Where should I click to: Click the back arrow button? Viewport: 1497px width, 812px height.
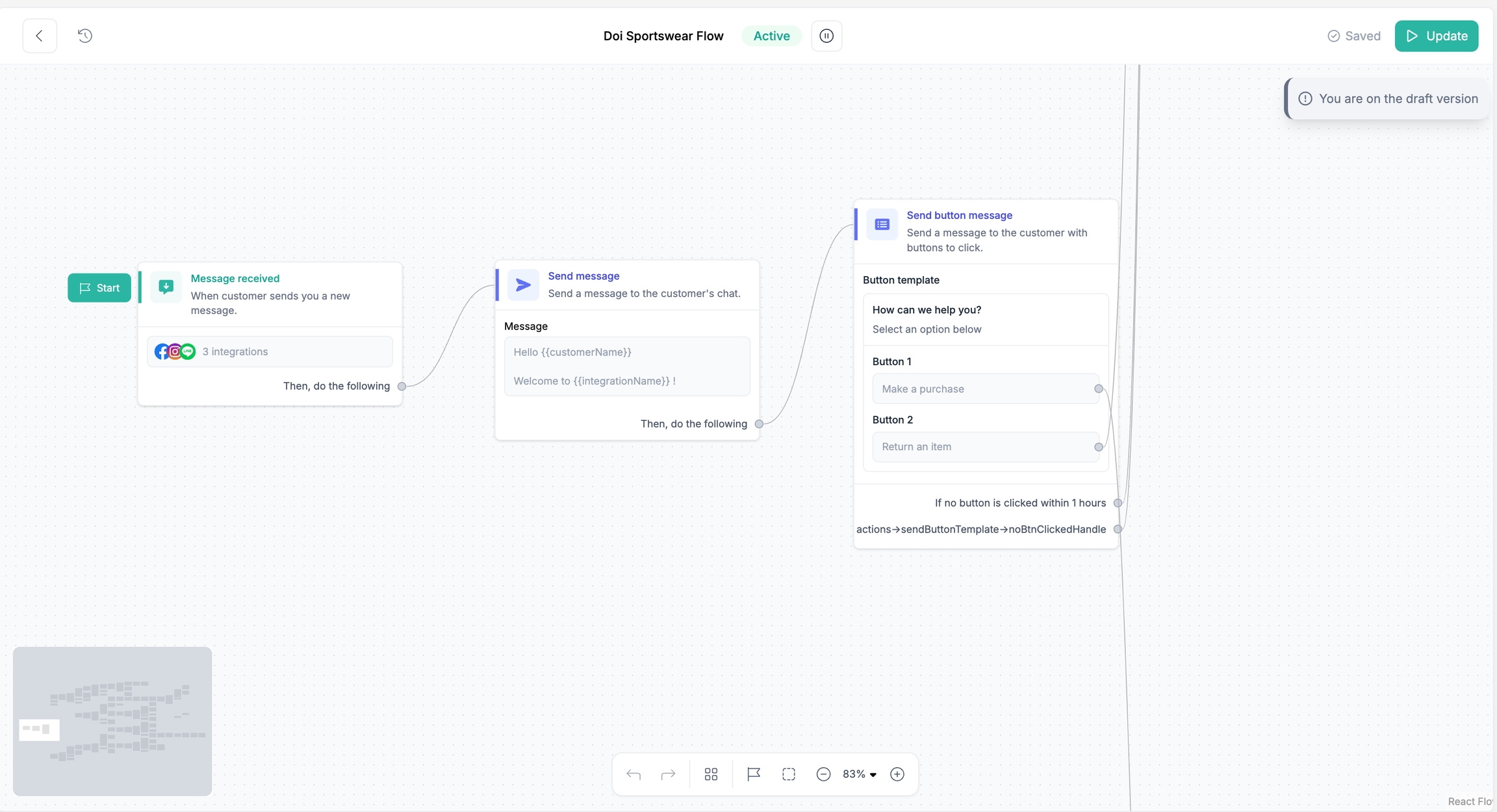[x=40, y=36]
